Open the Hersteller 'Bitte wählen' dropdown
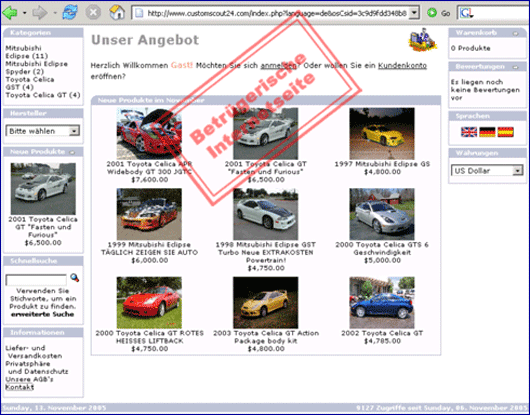530x415 pixels. tap(43, 131)
